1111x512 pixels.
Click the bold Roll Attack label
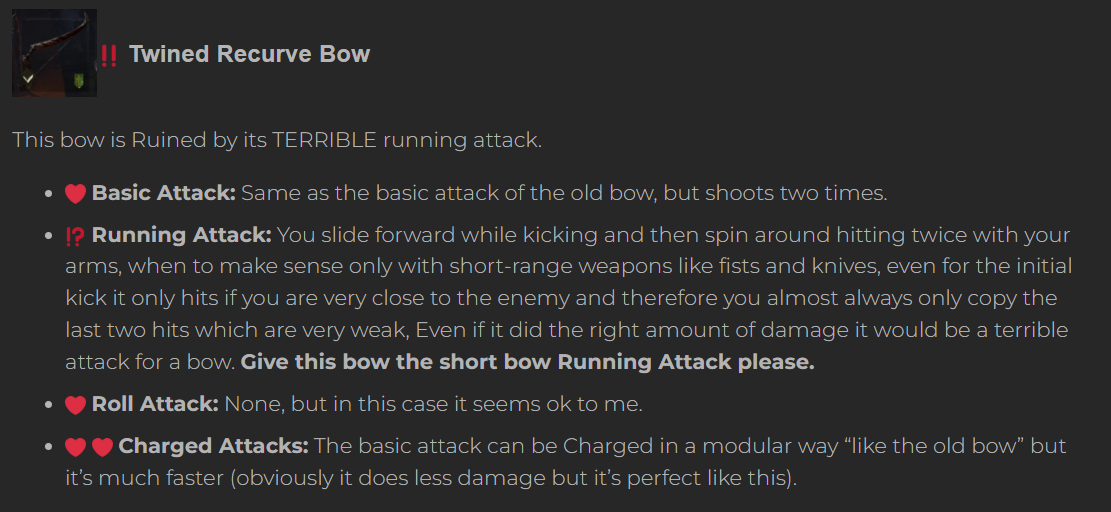(155, 404)
